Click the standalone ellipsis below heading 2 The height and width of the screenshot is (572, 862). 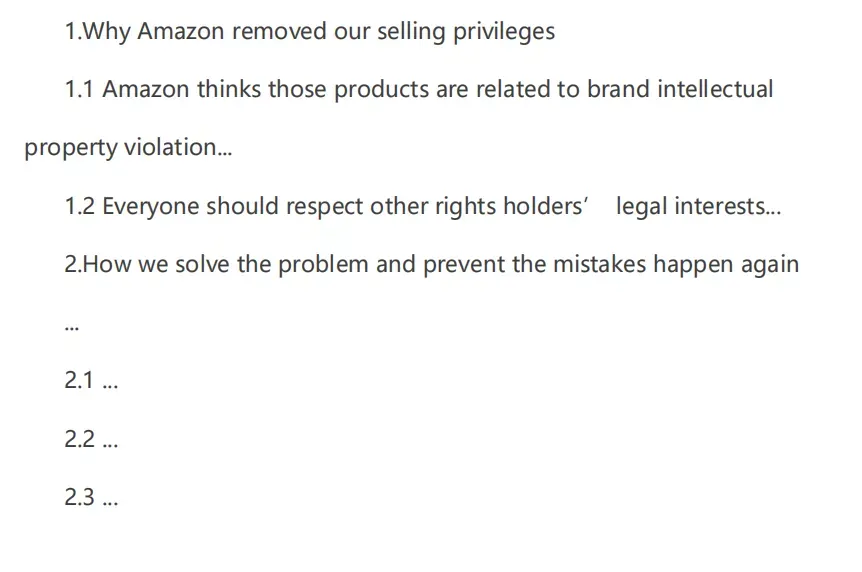click(x=72, y=328)
